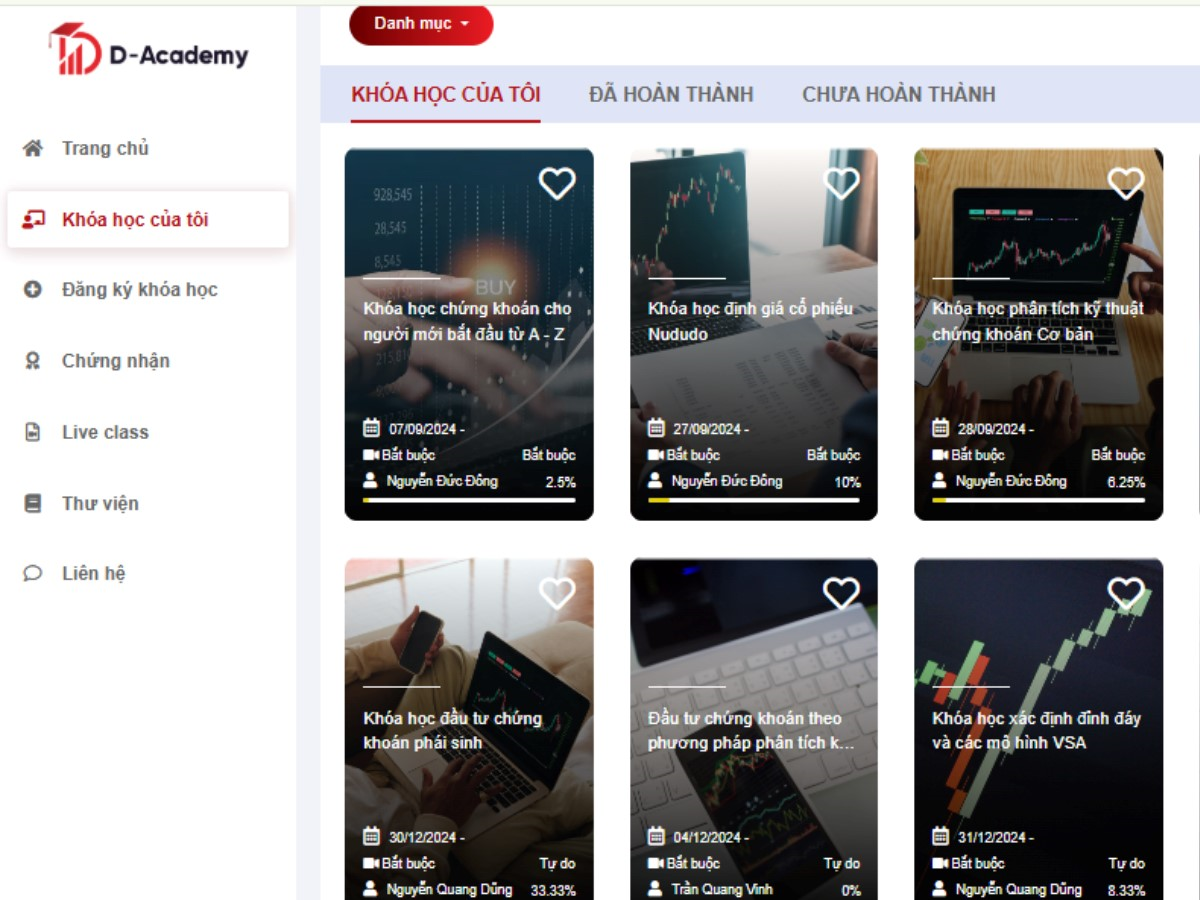Open course Khóa học xác định đỉnh đáy

coord(1039,729)
